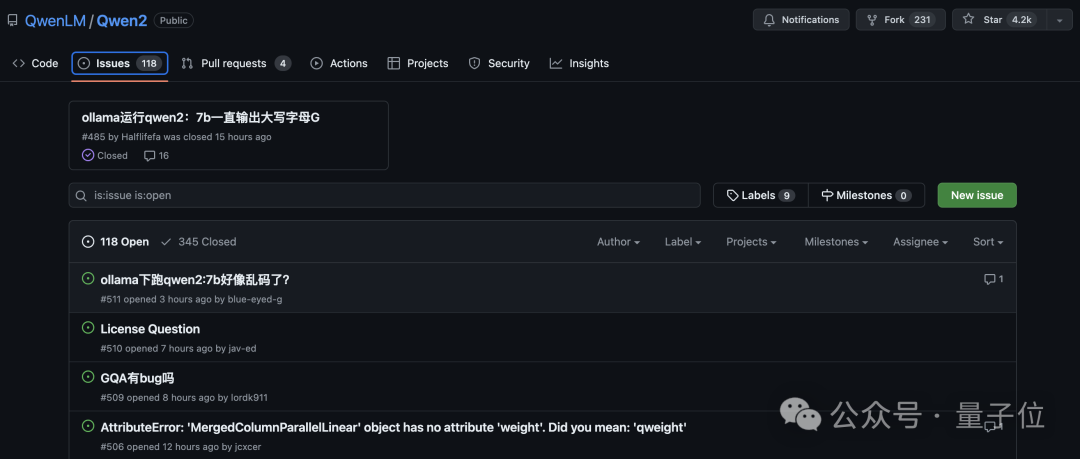Click the repository book icon beside QwenLM
1080x459 pixels.
(x=12, y=20)
